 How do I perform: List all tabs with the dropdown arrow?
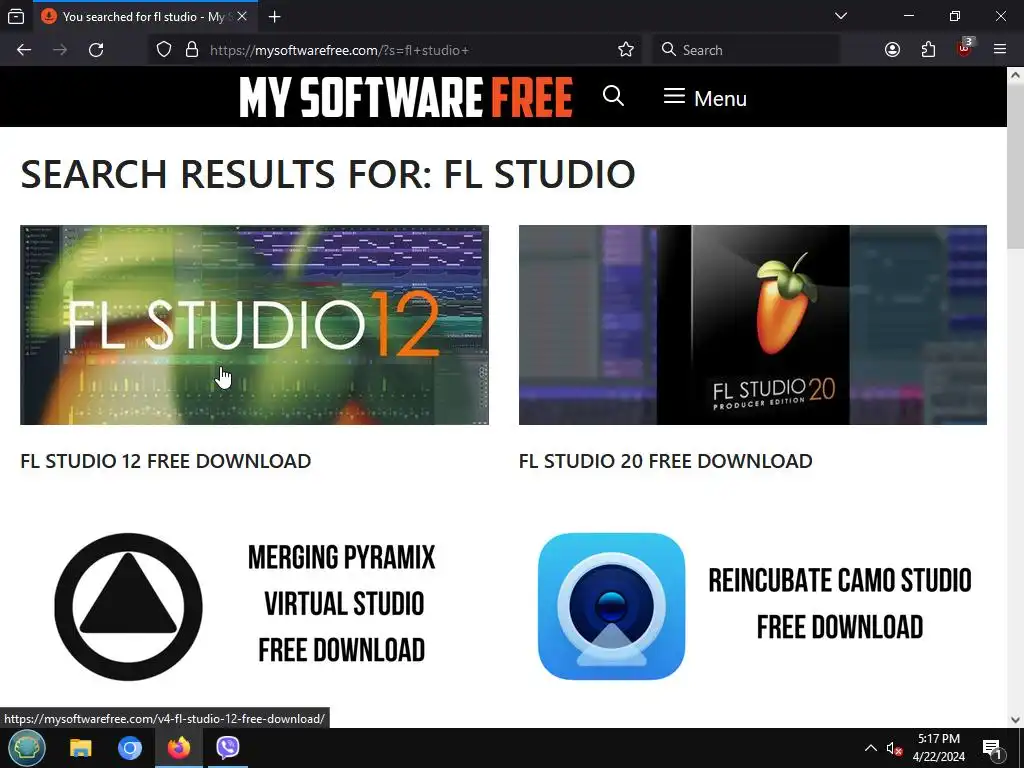(x=841, y=16)
